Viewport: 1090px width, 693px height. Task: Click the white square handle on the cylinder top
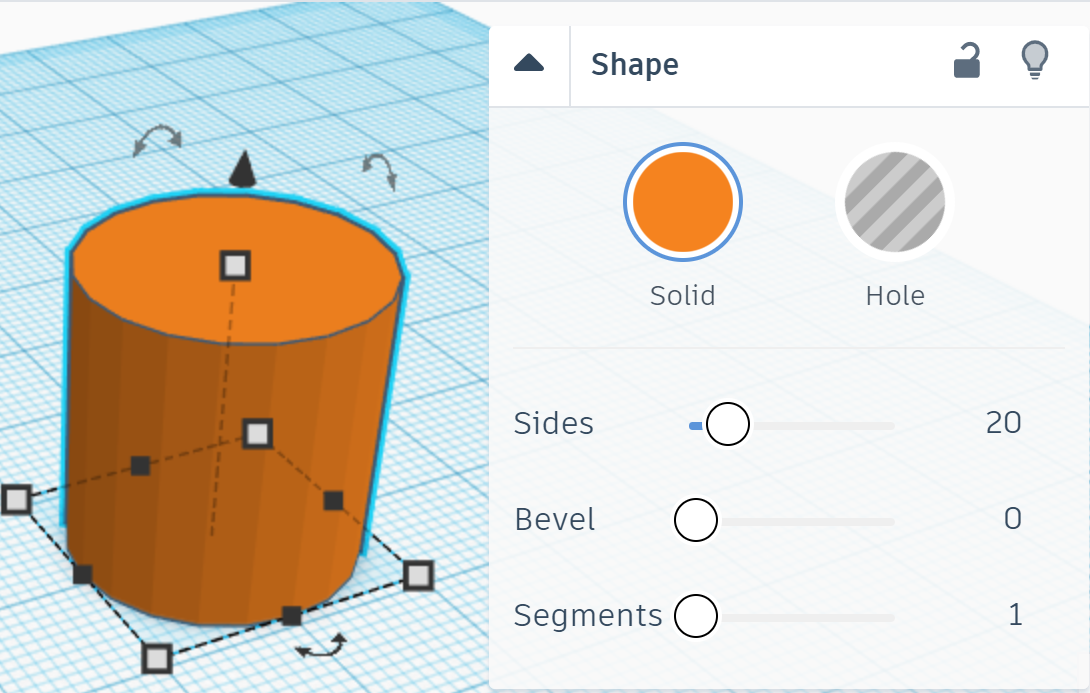234,265
